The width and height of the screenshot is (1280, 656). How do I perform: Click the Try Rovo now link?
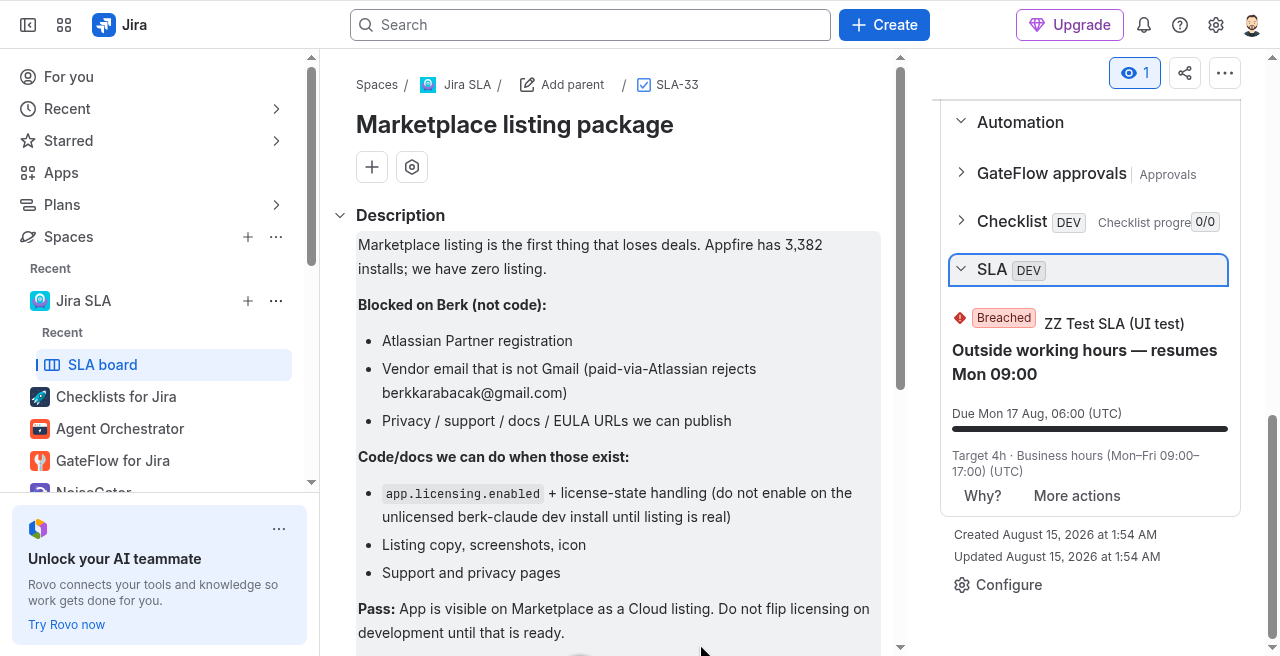(66, 625)
